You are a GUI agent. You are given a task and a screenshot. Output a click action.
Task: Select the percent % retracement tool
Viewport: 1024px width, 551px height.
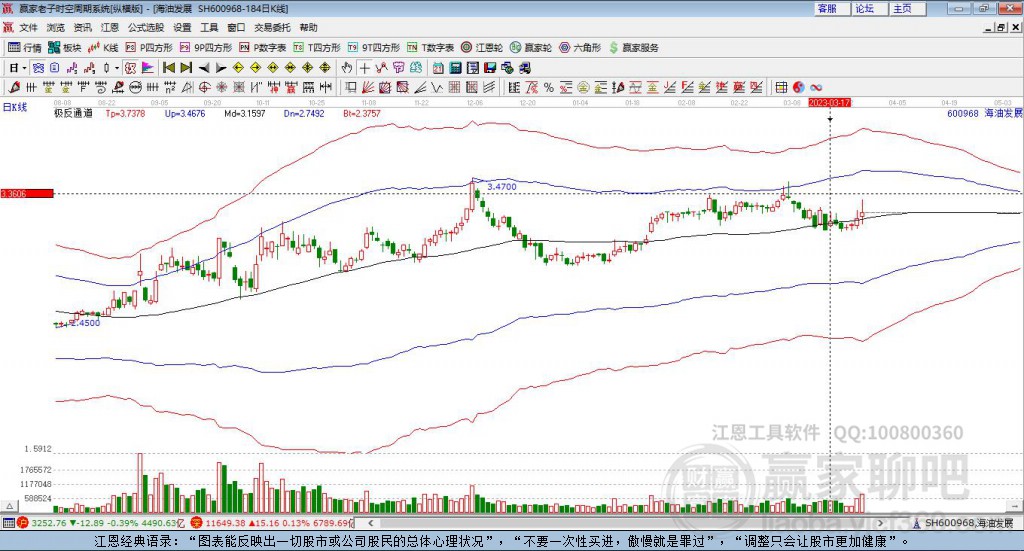(549, 87)
